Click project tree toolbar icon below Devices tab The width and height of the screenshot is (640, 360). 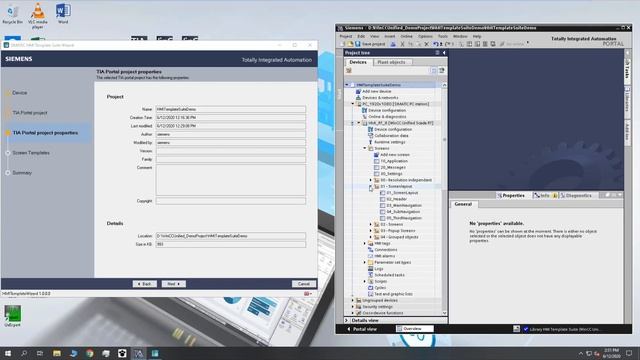[x=349, y=71]
